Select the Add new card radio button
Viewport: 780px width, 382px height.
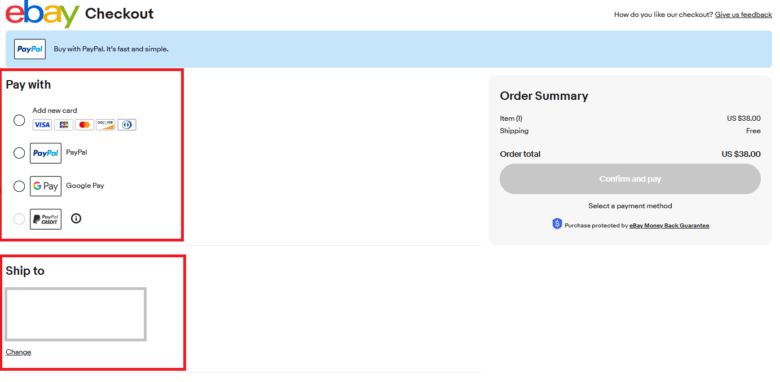[19, 120]
